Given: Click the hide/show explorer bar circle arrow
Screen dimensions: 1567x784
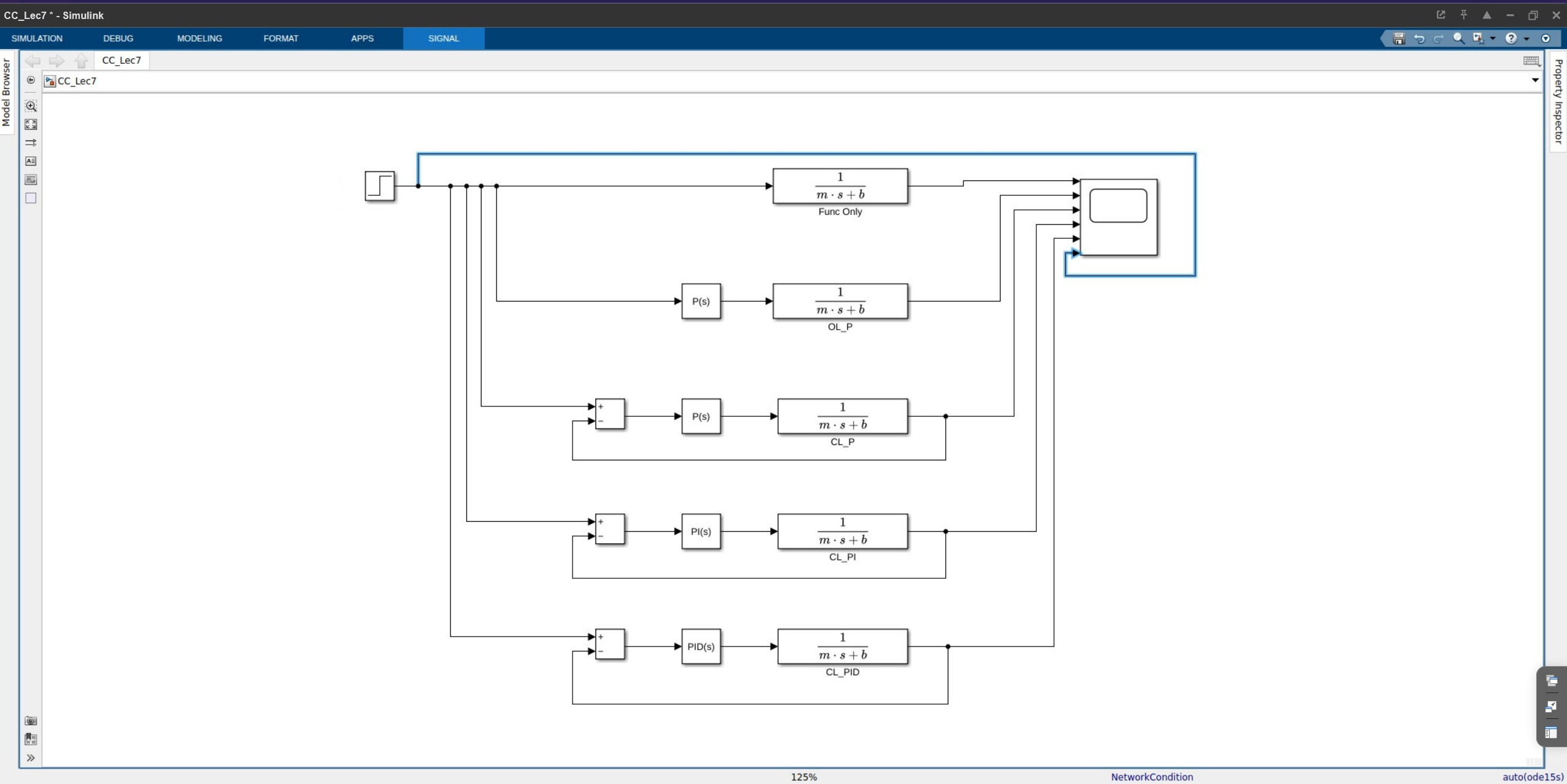Looking at the screenshot, I should click(x=31, y=80).
